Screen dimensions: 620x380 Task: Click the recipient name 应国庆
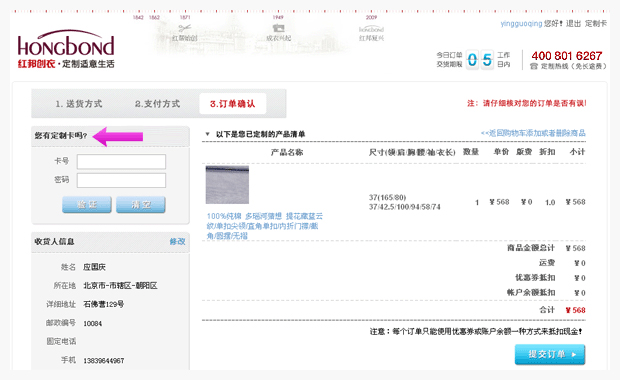coord(94,267)
